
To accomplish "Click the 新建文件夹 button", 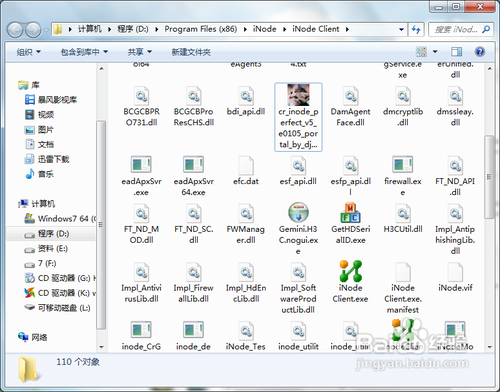I will click(191, 52).
